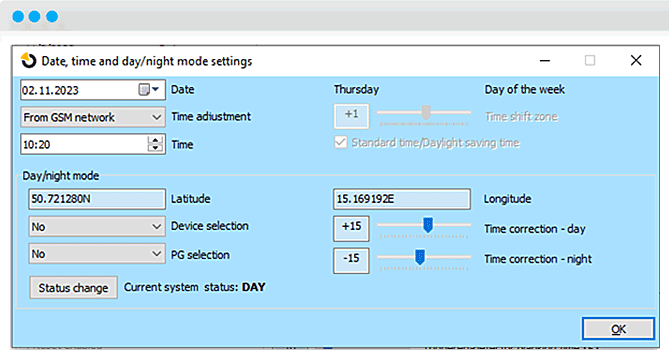Click into the Date field showing 02.11.2023
Viewport: 669px width, 362px height.
tap(93, 90)
